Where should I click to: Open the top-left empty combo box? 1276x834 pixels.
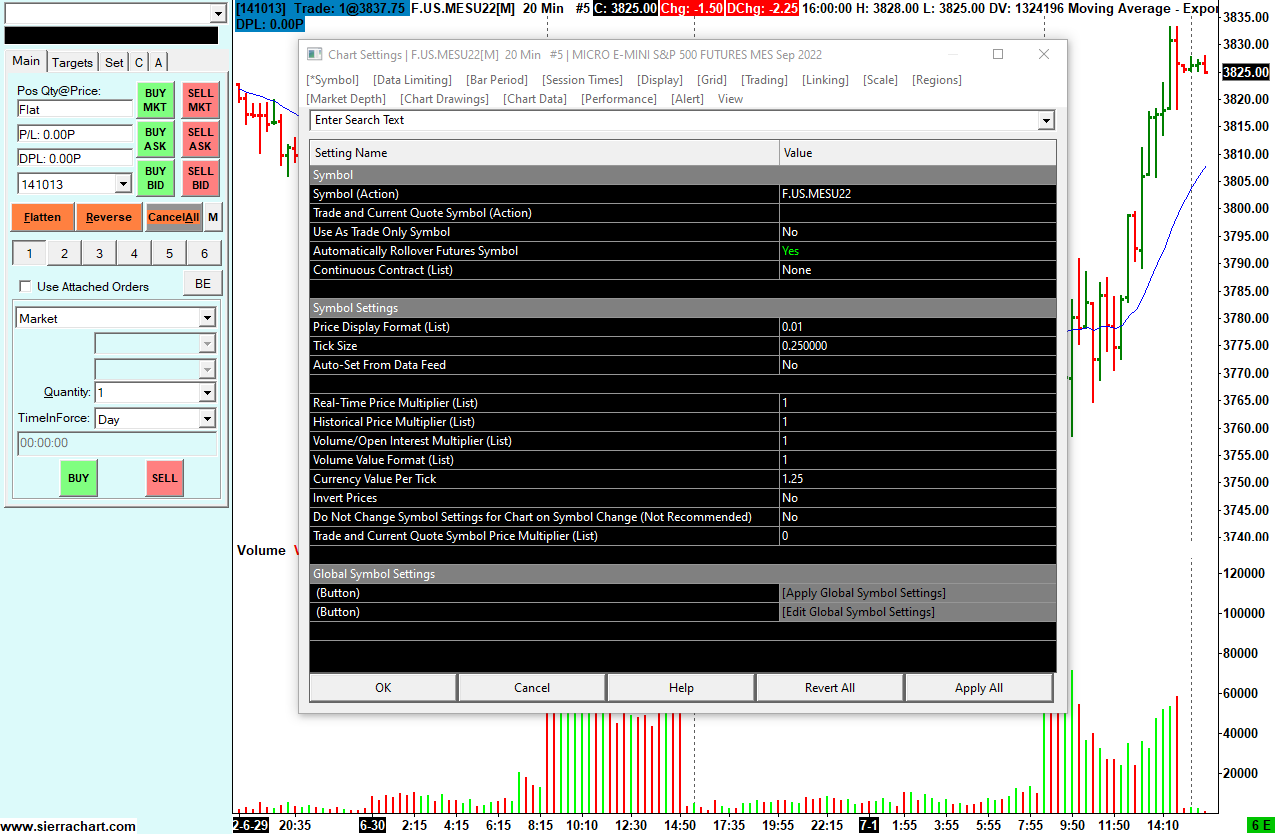click(218, 13)
